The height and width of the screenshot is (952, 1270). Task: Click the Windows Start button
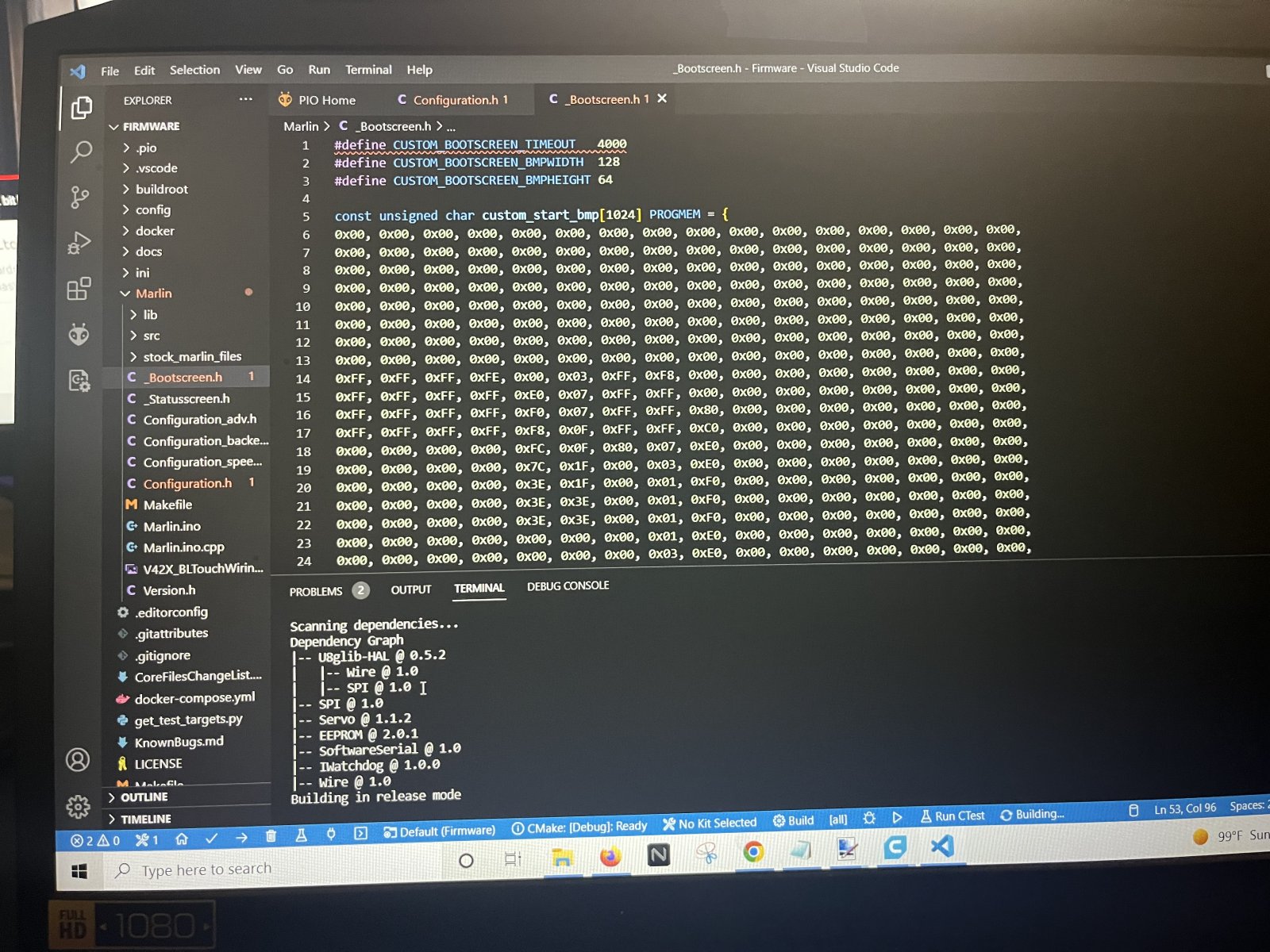pyautogui.click(x=79, y=872)
